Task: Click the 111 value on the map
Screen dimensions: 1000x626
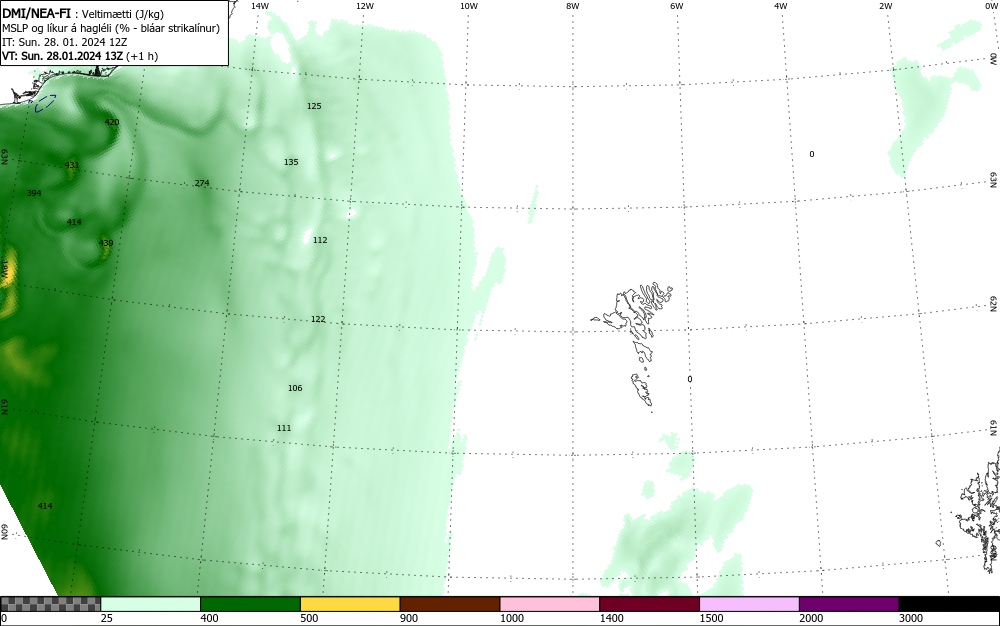Action: point(284,428)
